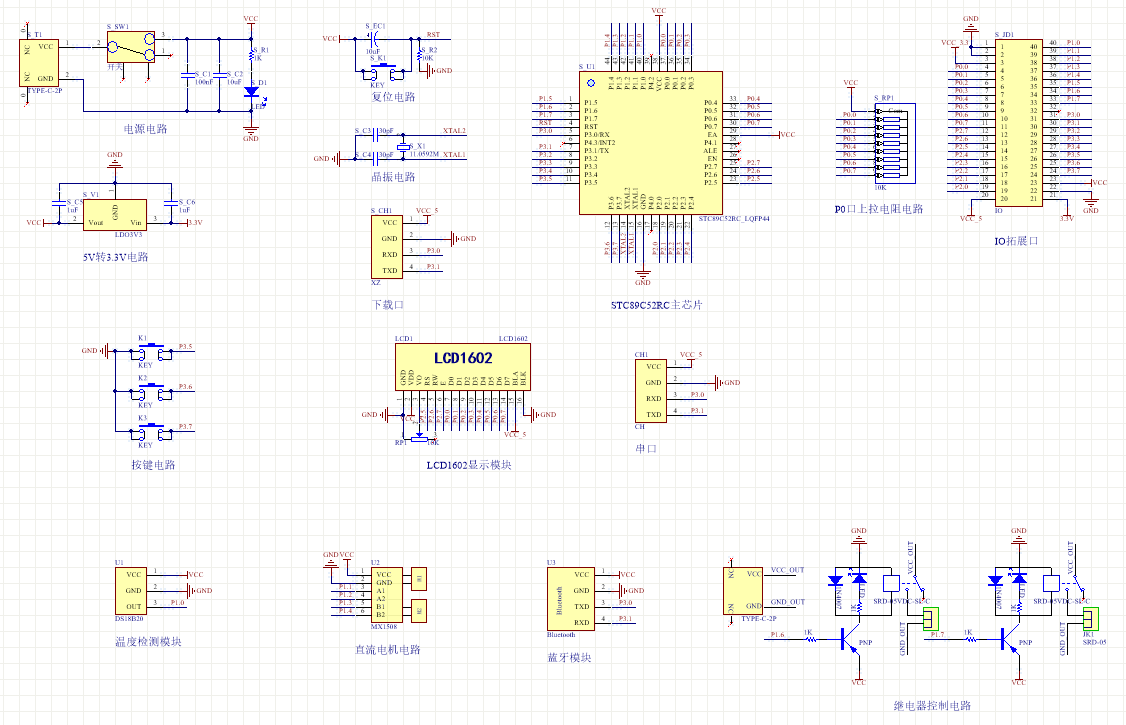Click the S_C5 1uF capacitor
Image resolution: width=1126 pixels, height=725 pixels.
click(60, 203)
